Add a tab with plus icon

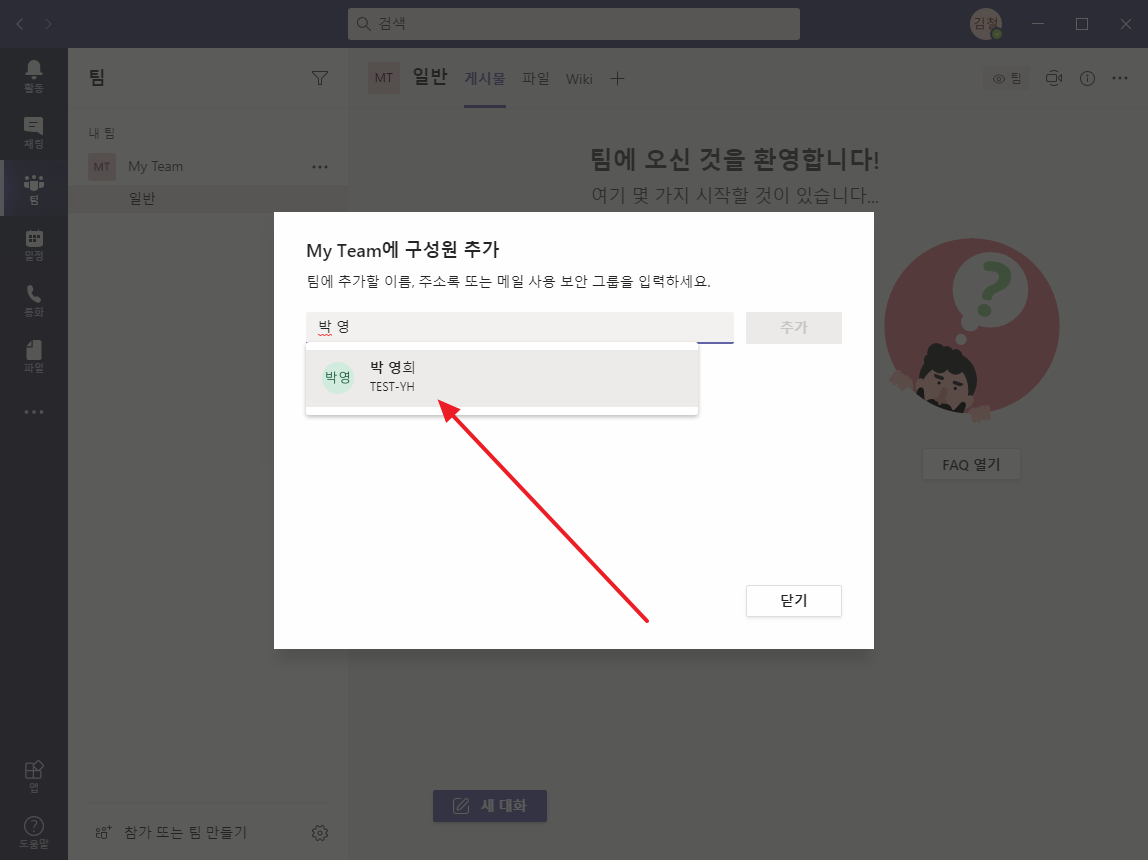[617, 78]
